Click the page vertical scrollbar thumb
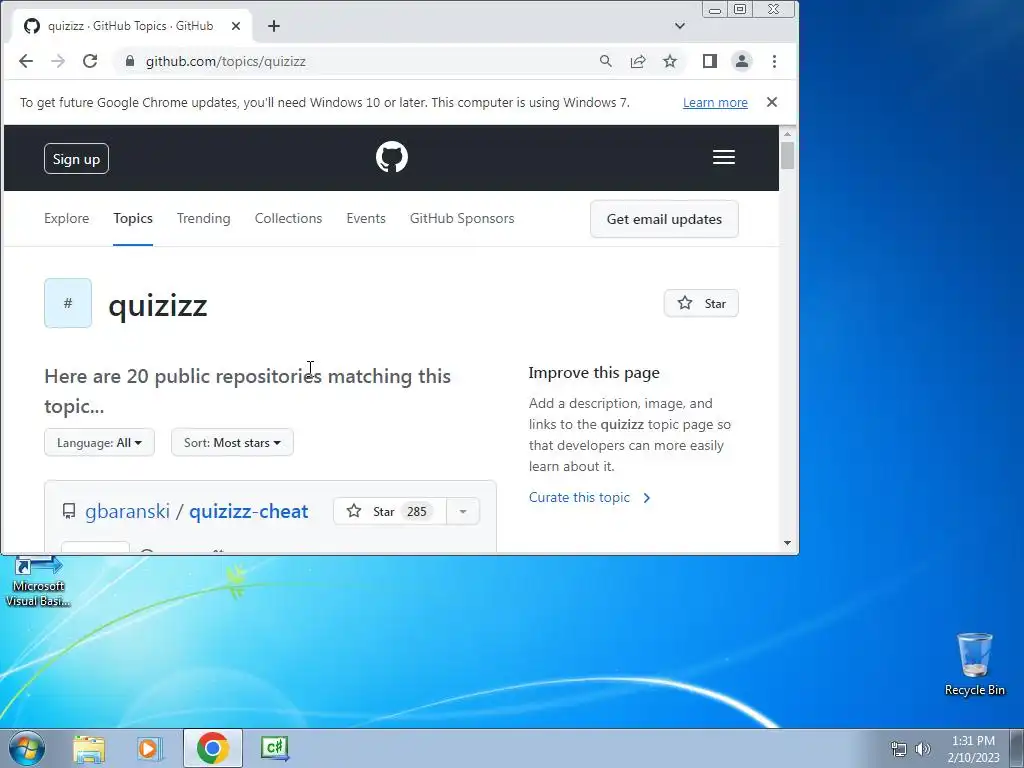The width and height of the screenshot is (1024, 768). click(x=787, y=155)
